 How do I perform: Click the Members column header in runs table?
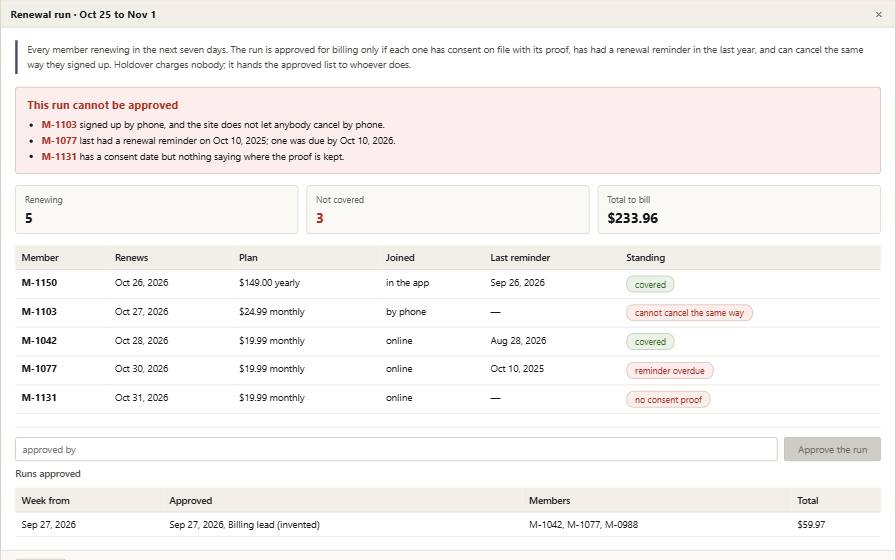pyautogui.click(x=550, y=501)
